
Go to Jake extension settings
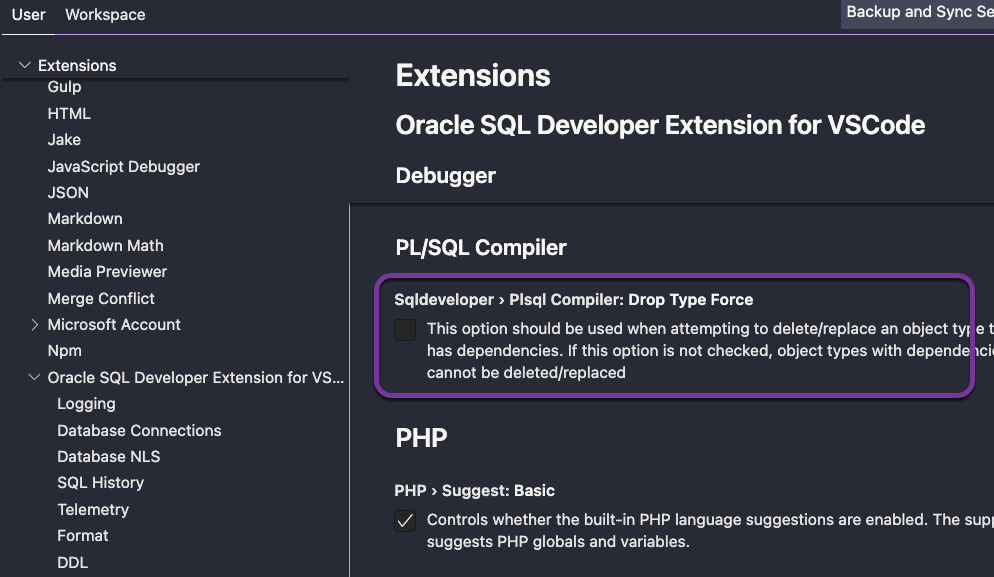tap(64, 140)
